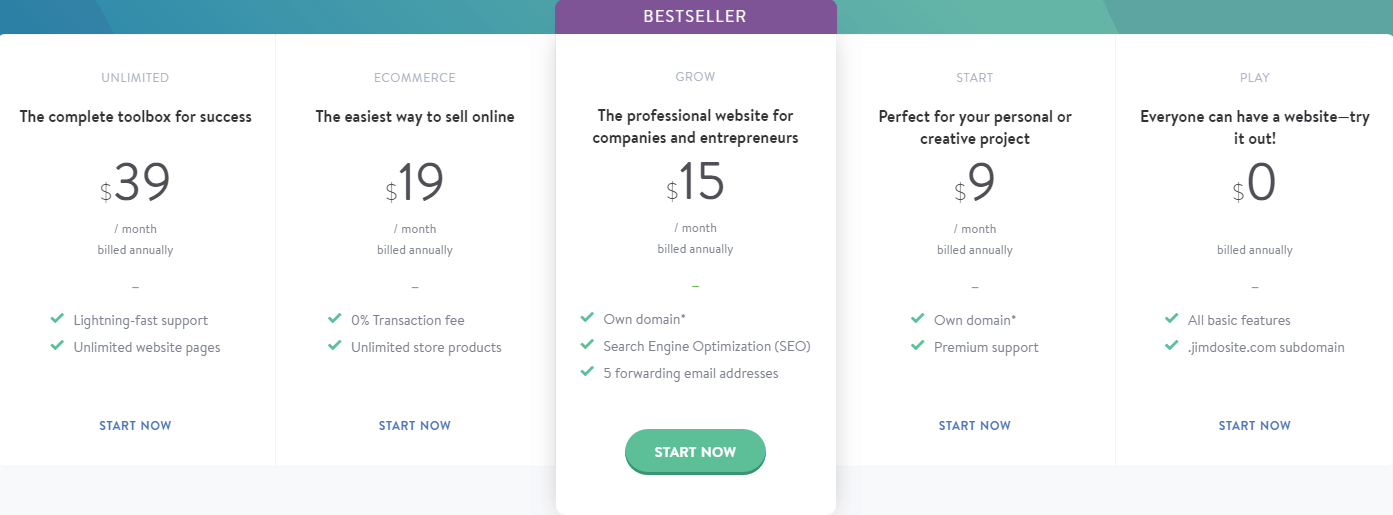
Task: Select the purple BESTSELLER banner
Action: coord(695,17)
